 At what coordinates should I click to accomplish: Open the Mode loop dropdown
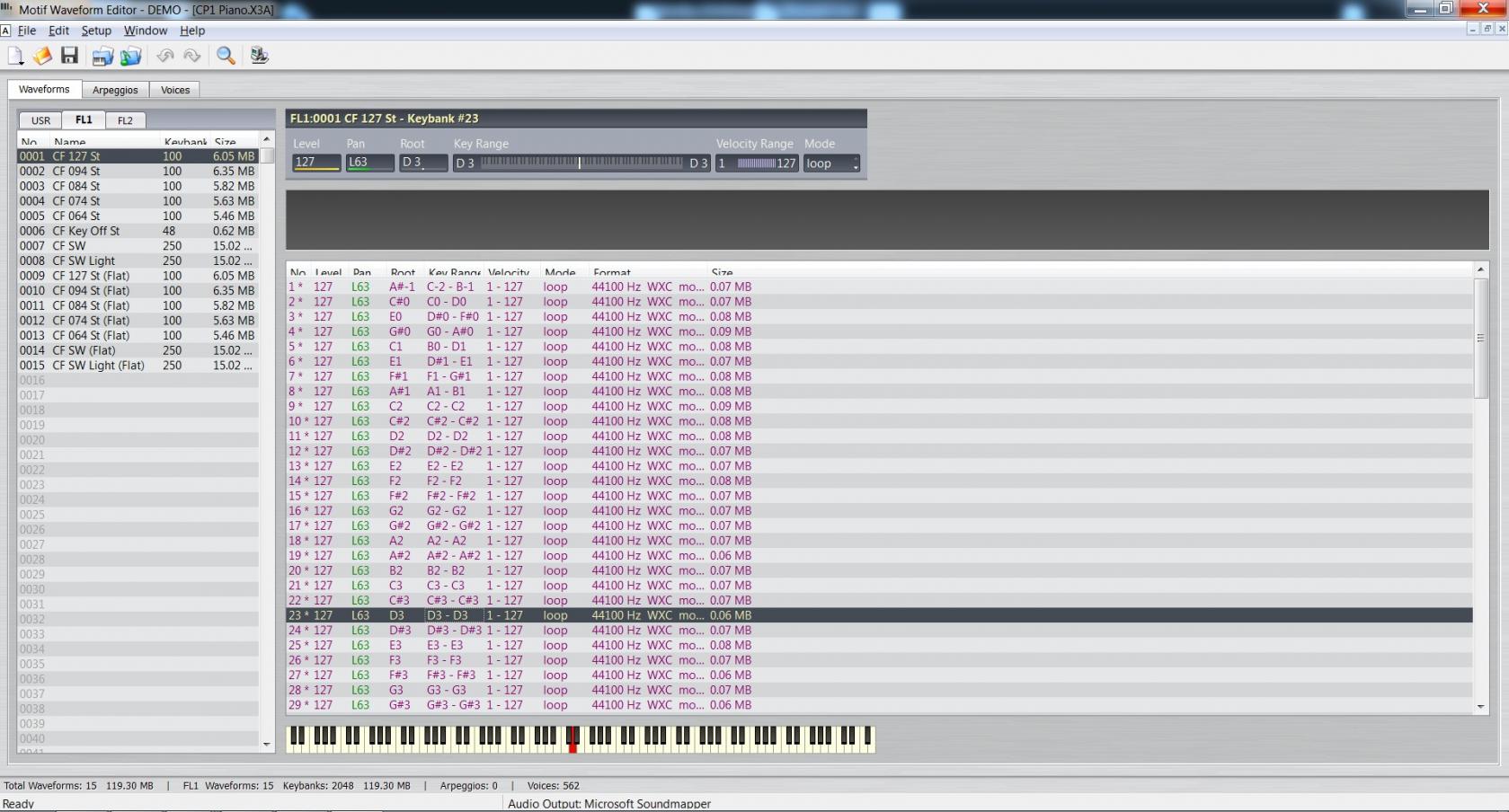click(x=832, y=163)
